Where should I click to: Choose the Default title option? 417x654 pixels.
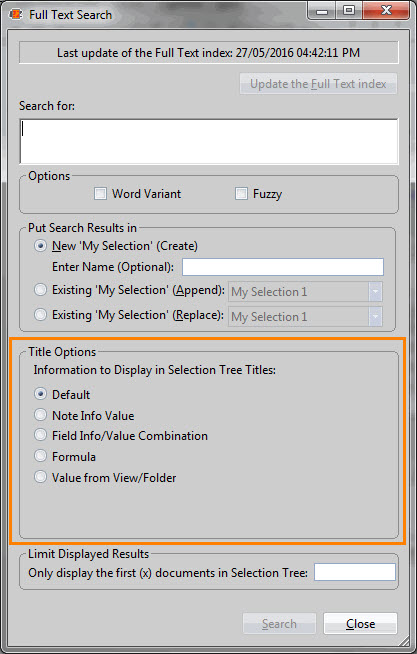click(x=40, y=394)
